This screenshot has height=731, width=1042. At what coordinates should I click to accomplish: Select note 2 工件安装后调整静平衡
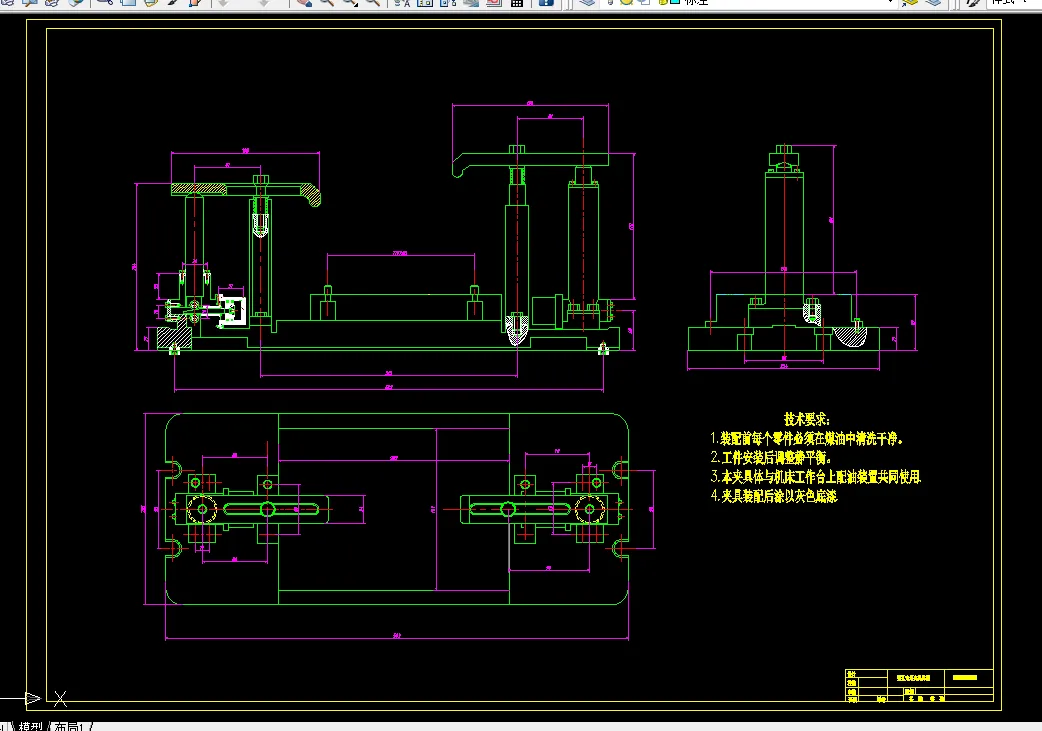coord(771,458)
